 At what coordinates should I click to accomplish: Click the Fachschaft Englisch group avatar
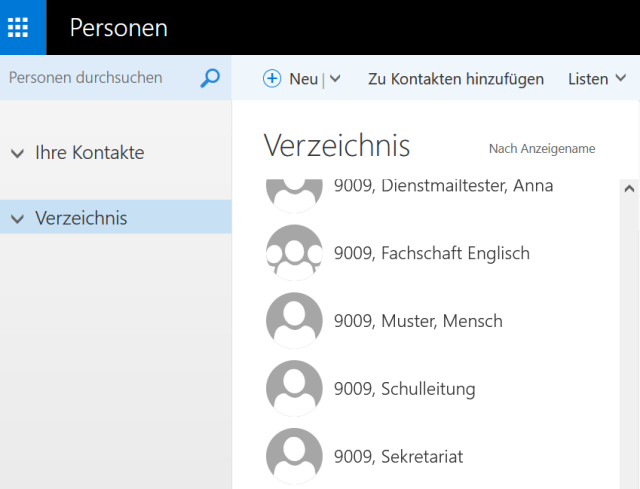294,253
